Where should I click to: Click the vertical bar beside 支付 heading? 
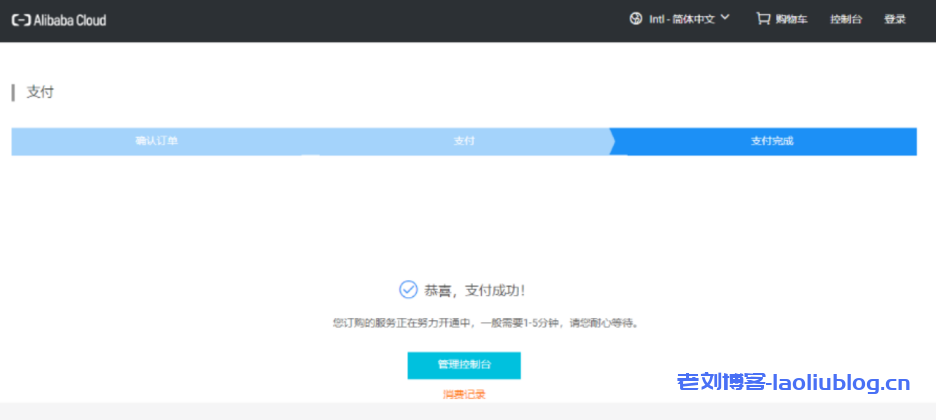point(13,92)
